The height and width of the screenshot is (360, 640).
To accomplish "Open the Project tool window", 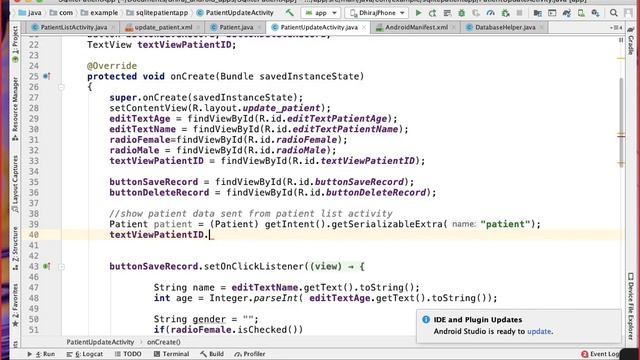I will pyautogui.click(x=15, y=44).
